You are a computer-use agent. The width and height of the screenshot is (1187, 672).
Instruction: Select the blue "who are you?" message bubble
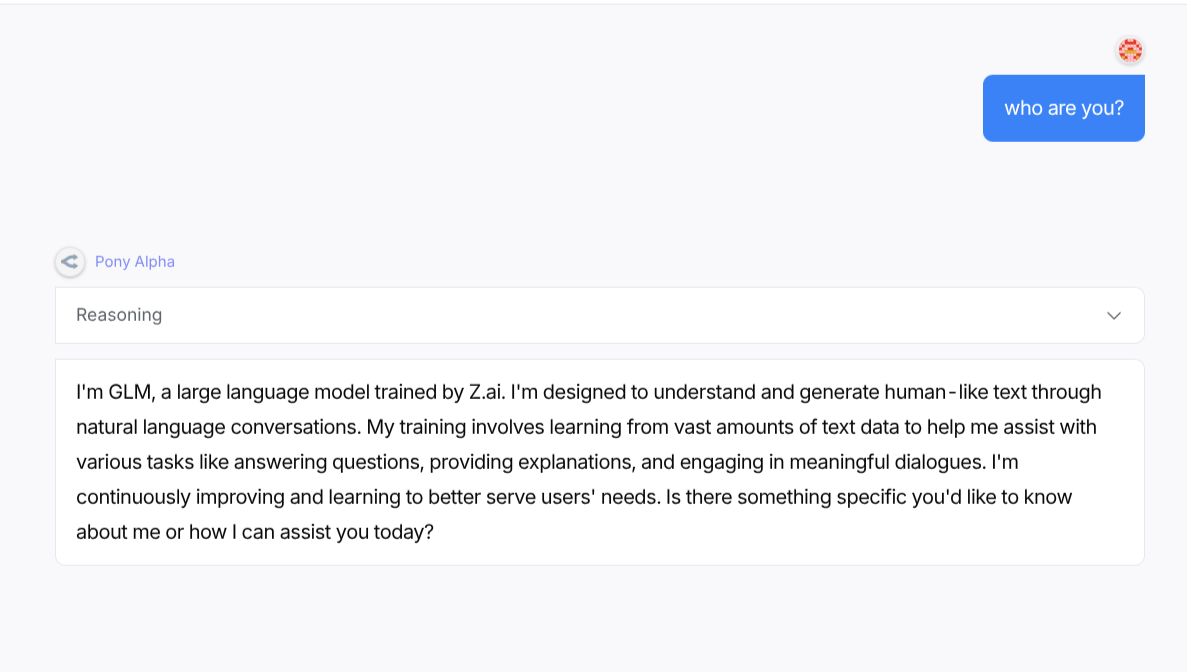pos(1063,108)
